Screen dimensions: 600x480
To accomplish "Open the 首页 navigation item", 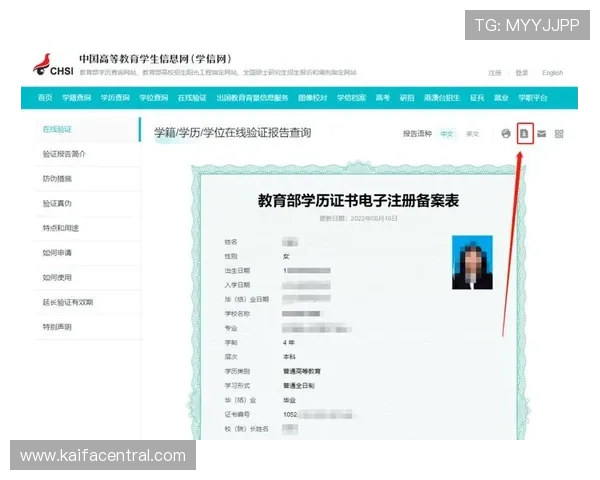I will click(45, 98).
